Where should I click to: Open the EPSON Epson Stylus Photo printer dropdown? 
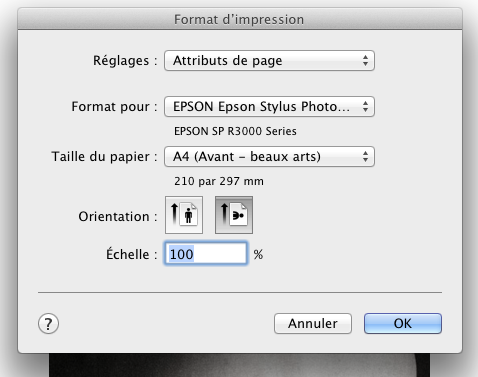269,107
